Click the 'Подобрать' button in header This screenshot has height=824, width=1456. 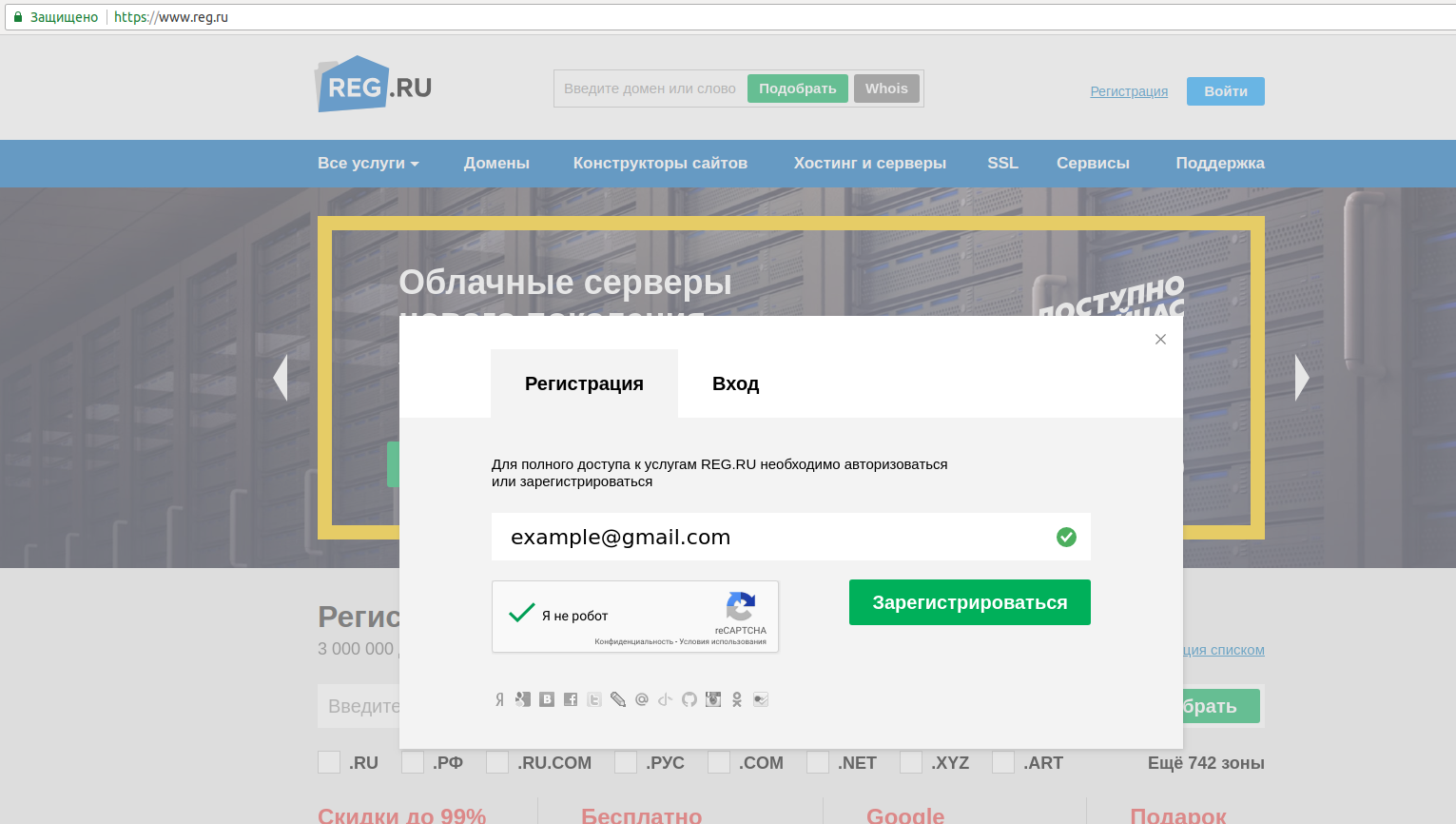798,88
